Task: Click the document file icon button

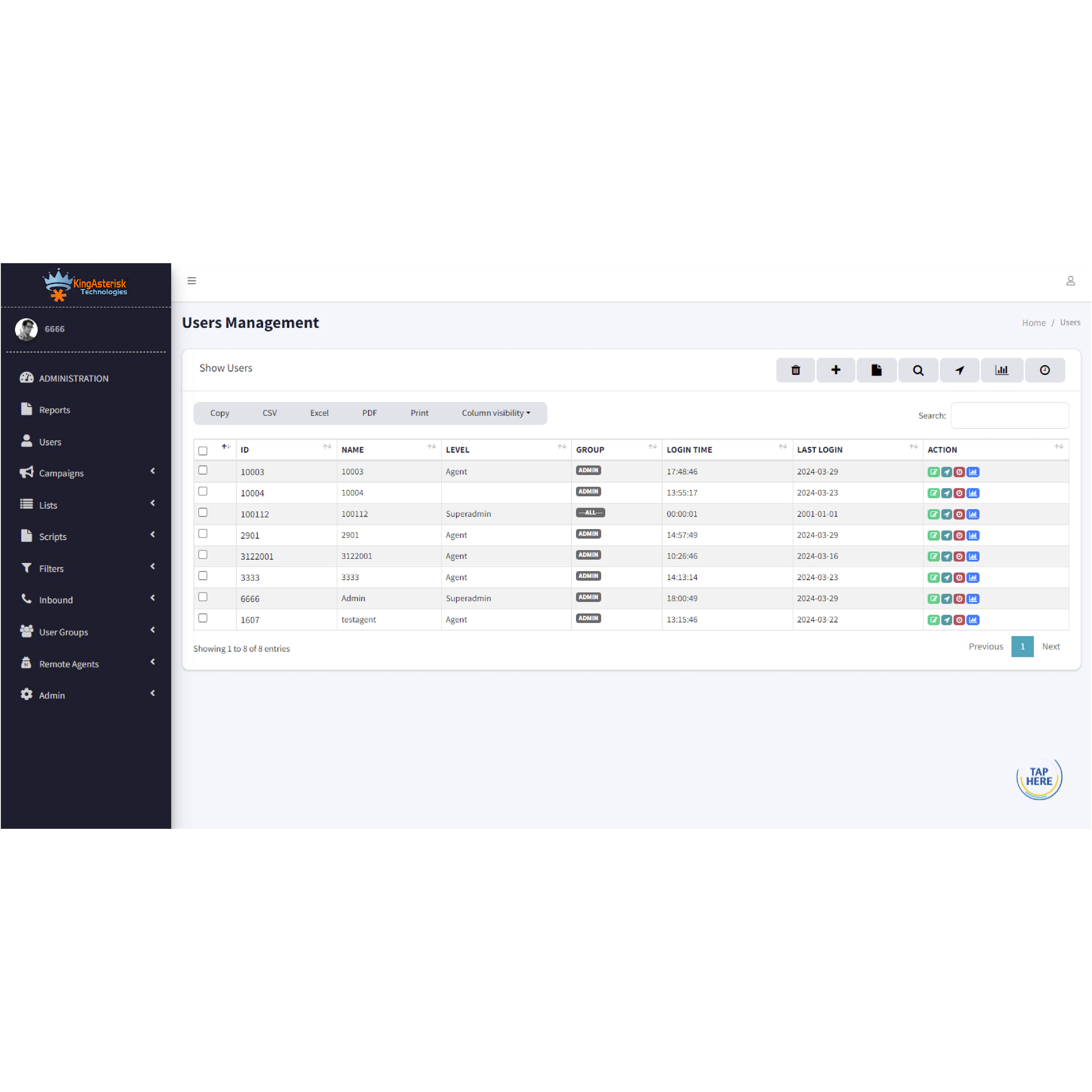Action: (x=876, y=370)
